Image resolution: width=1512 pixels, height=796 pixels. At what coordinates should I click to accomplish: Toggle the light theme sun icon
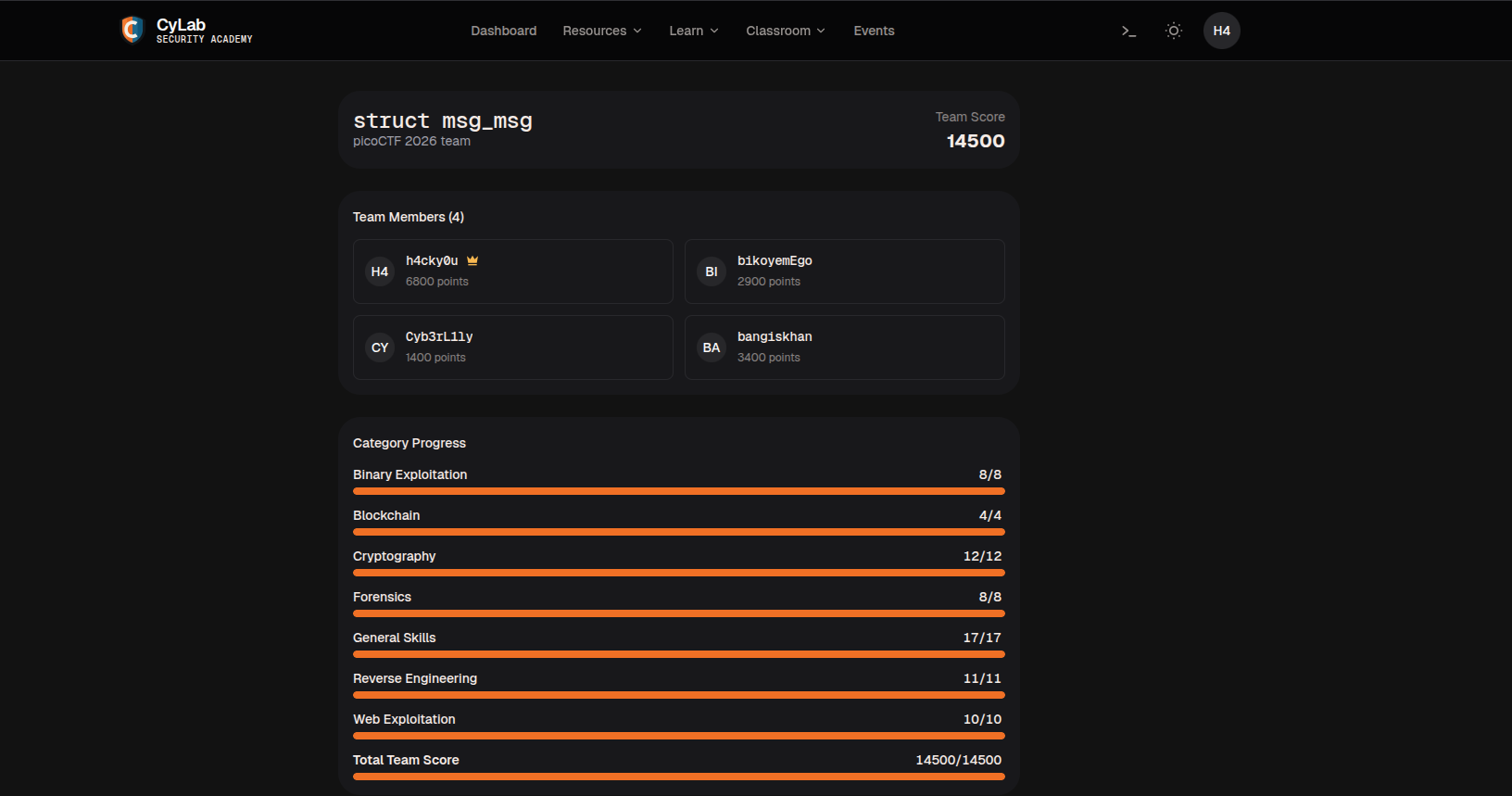[x=1174, y=31]
